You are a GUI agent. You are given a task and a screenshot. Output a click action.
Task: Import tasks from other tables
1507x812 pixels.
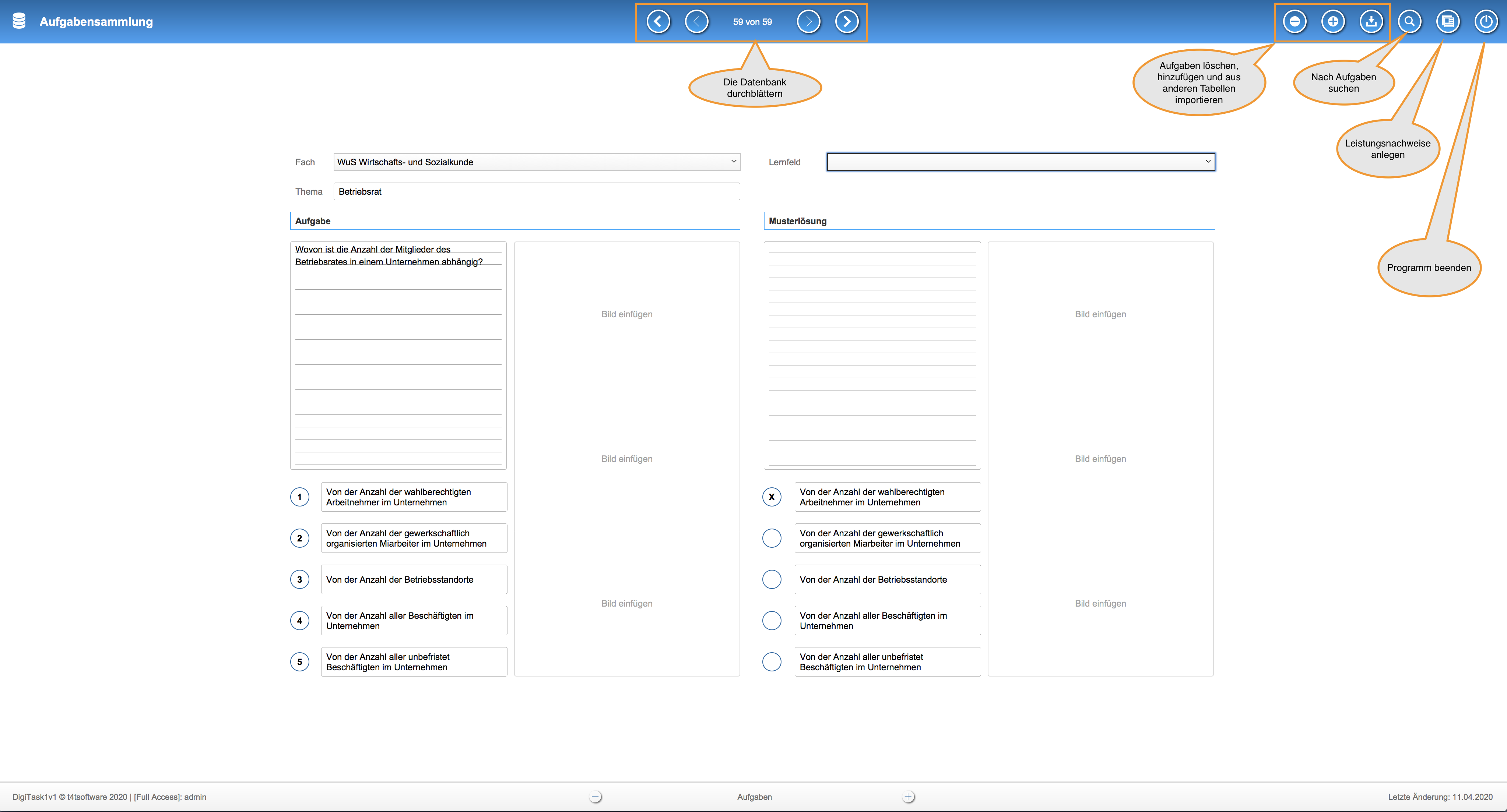(x=1371, y=22)
